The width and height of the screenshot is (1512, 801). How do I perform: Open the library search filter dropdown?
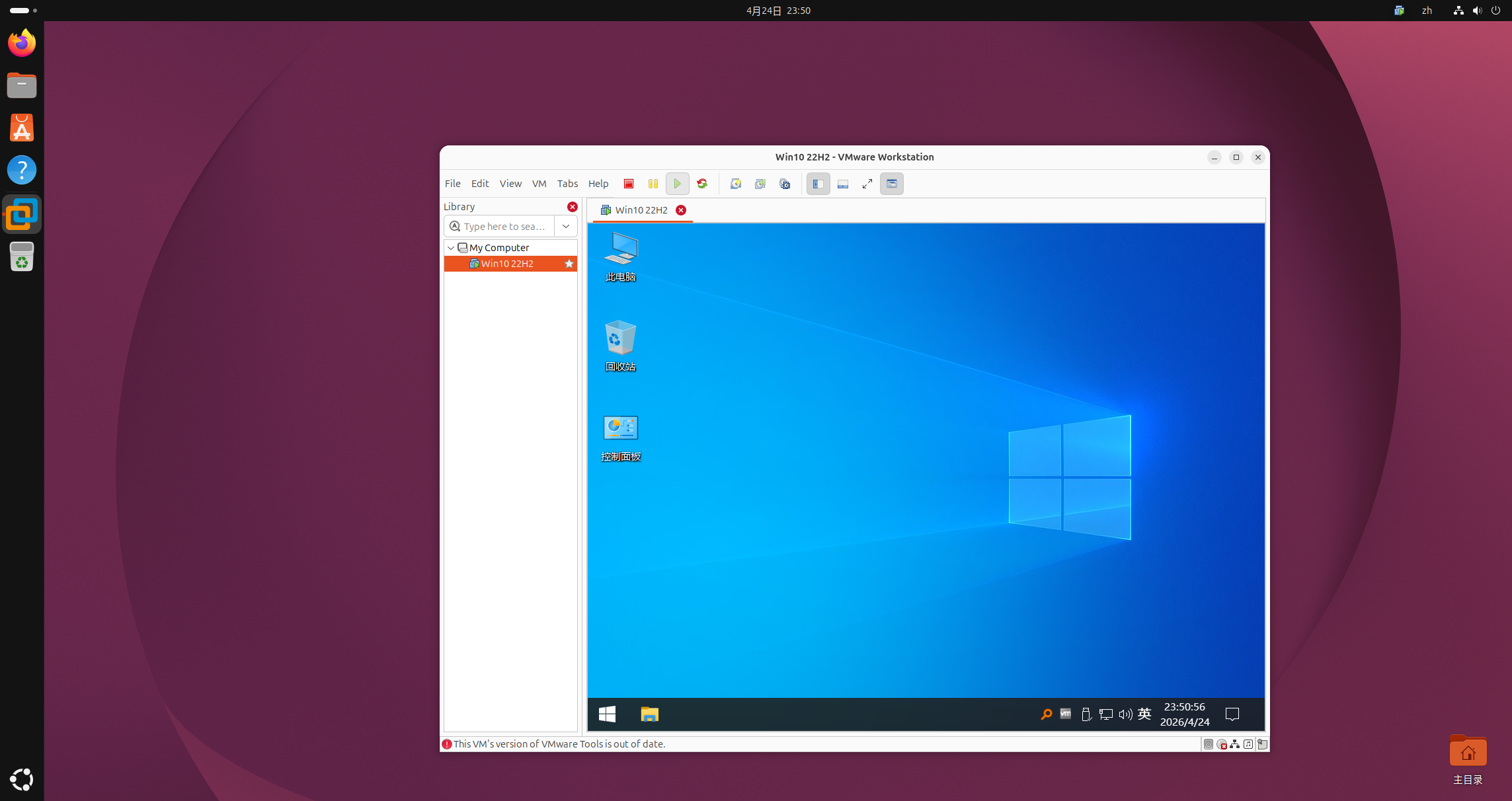coord(566,226)
